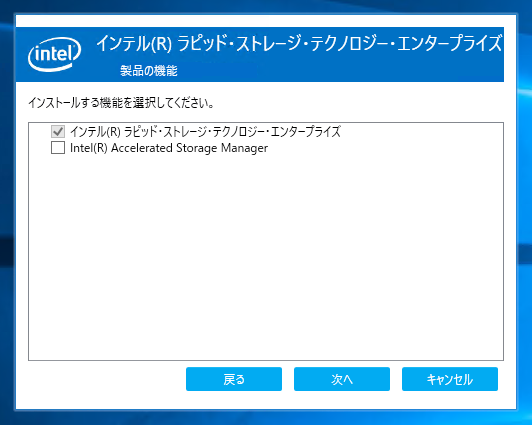The image size is (532, 425).
Task: Click the white strip above the blue header
Action: (x=266, y=21)
